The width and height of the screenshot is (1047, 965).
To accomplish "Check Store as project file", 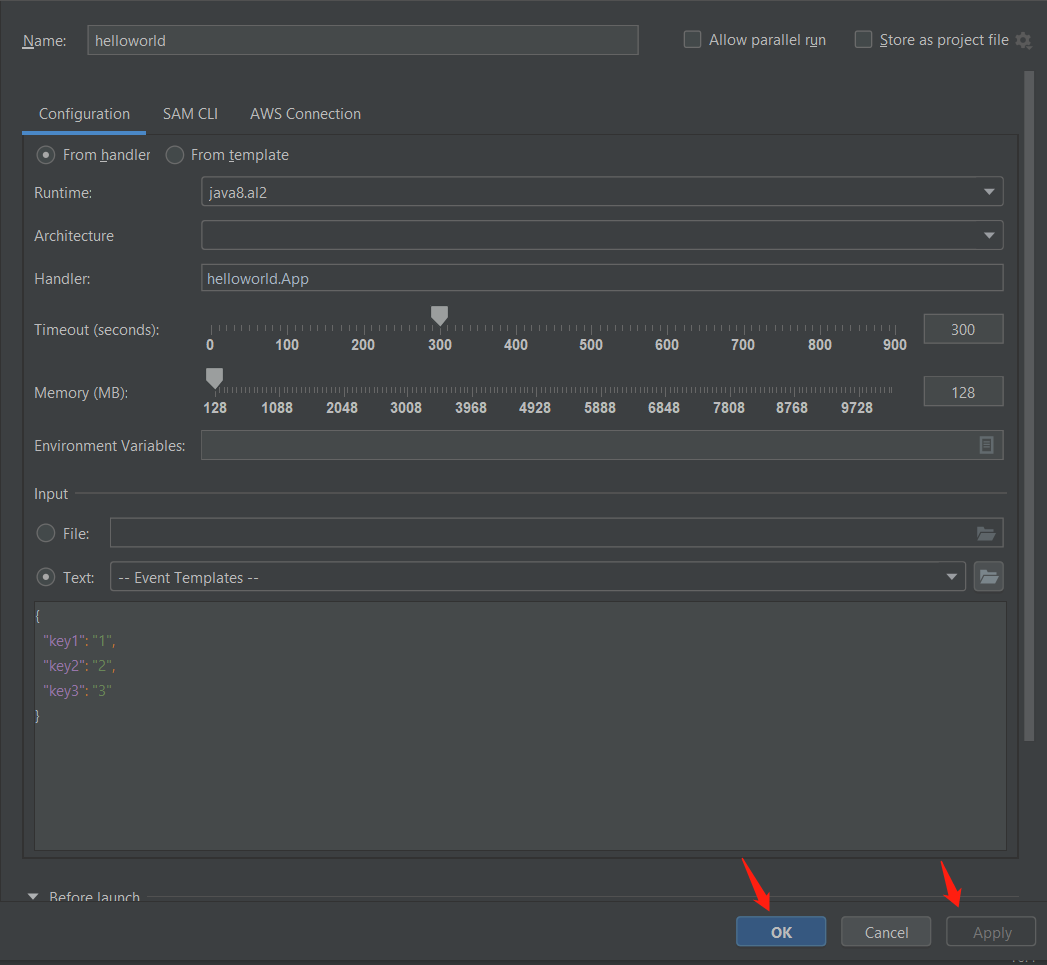I will tap(864, 40).
